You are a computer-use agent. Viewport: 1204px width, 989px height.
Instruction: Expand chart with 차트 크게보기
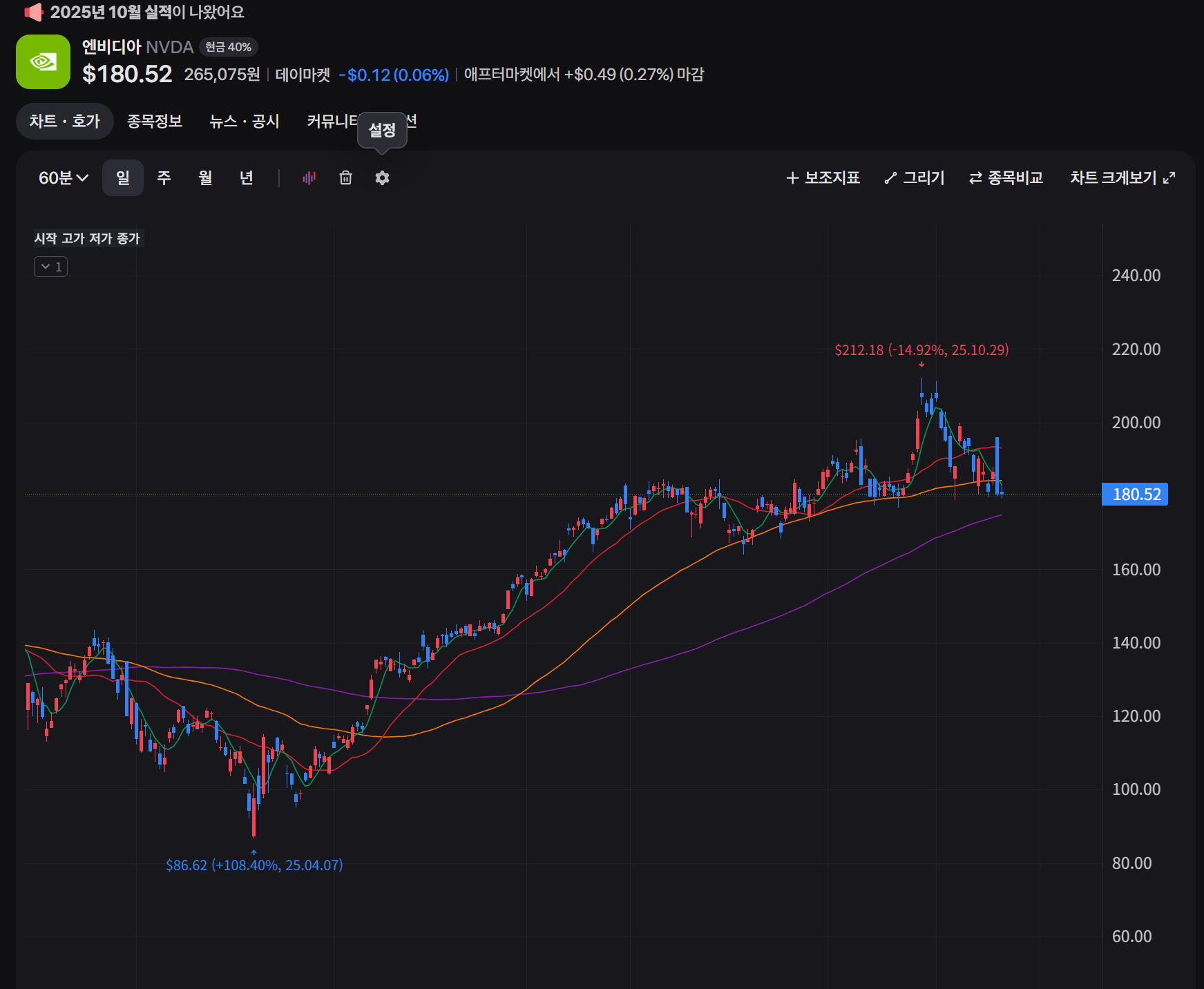pyautogui.click(x=1122, y=178)
